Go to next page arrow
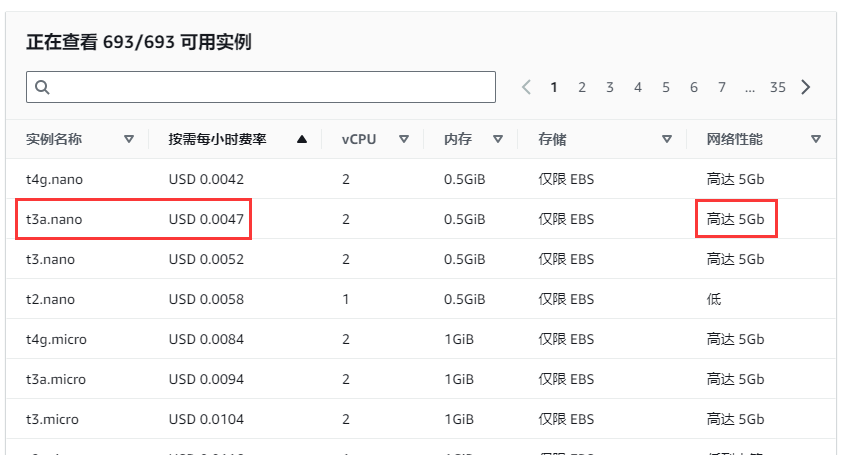This screenshot has width=856, height=455. 806,87
